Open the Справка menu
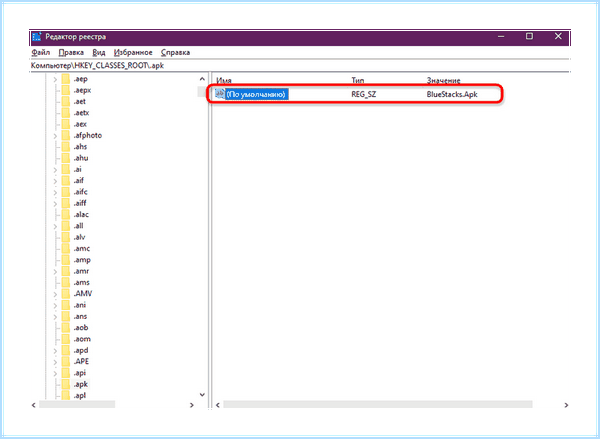The width and height of the screenshot is (600, 439). point(175,52)
